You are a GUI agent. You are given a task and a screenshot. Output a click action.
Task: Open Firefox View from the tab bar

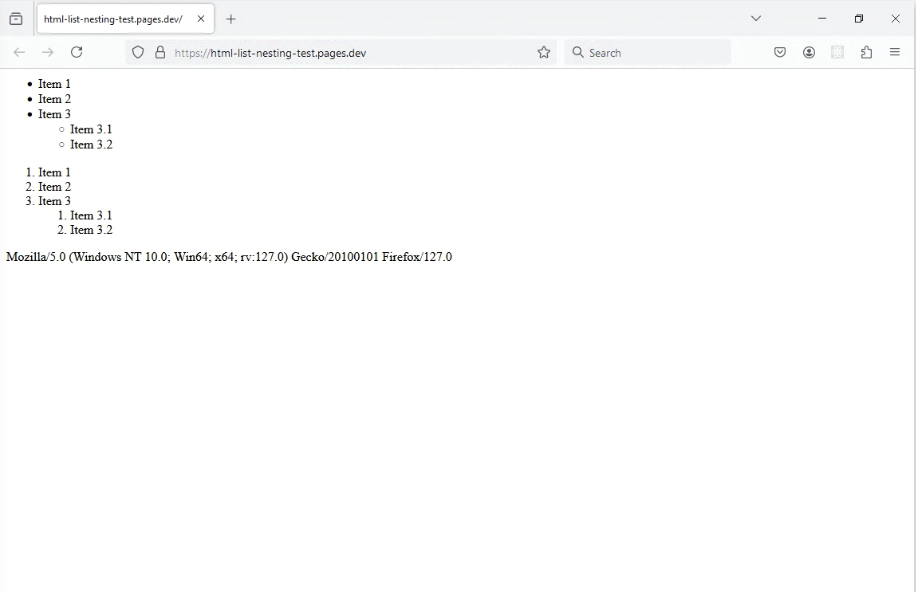tap(16, 18)
